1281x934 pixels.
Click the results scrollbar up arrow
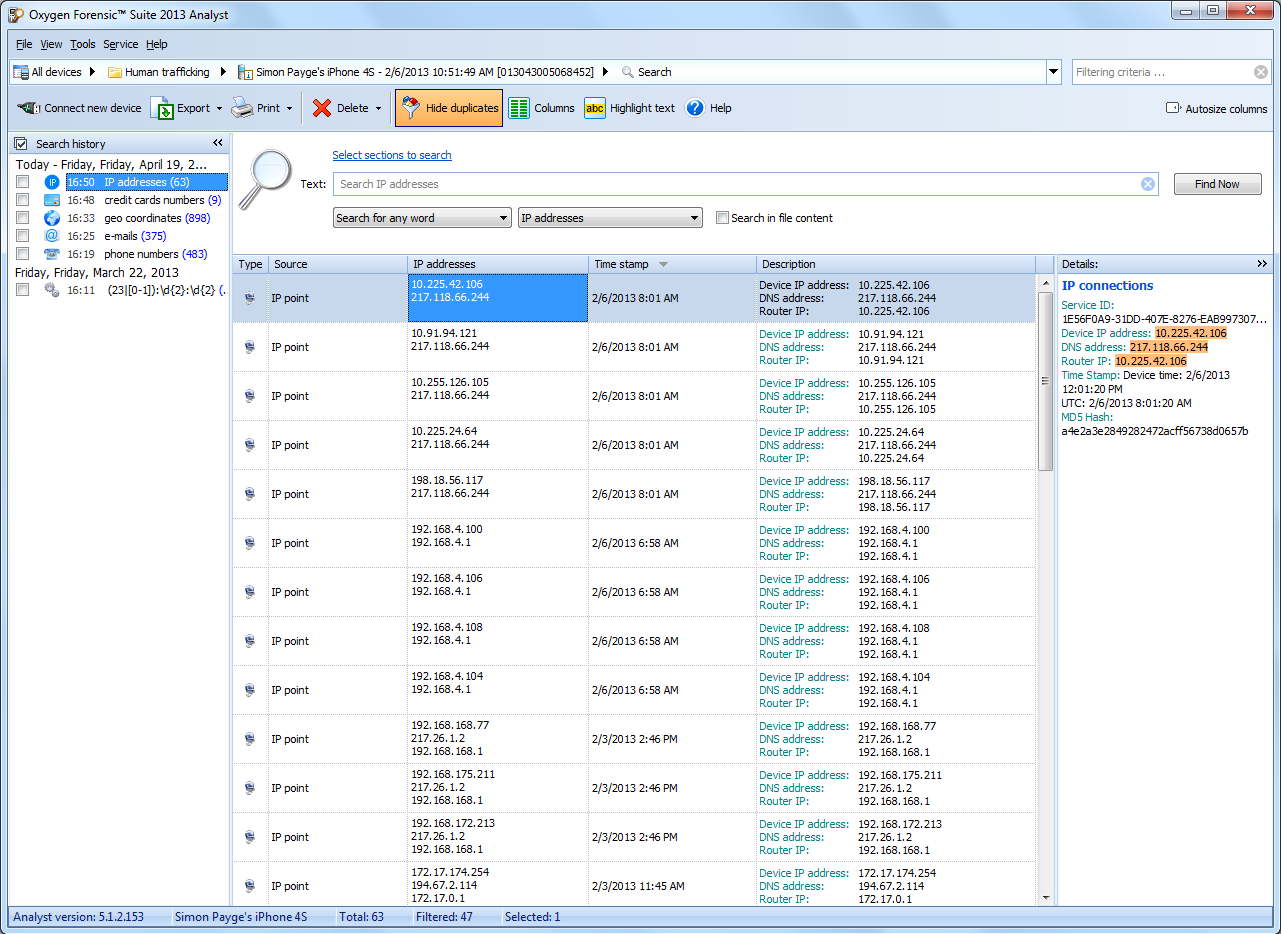[1046, 281]
